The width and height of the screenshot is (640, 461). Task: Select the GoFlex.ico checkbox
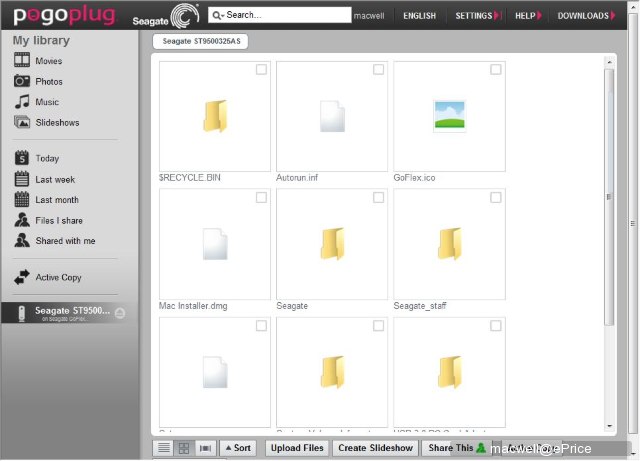pyautogui.click(x=496, y=69)
